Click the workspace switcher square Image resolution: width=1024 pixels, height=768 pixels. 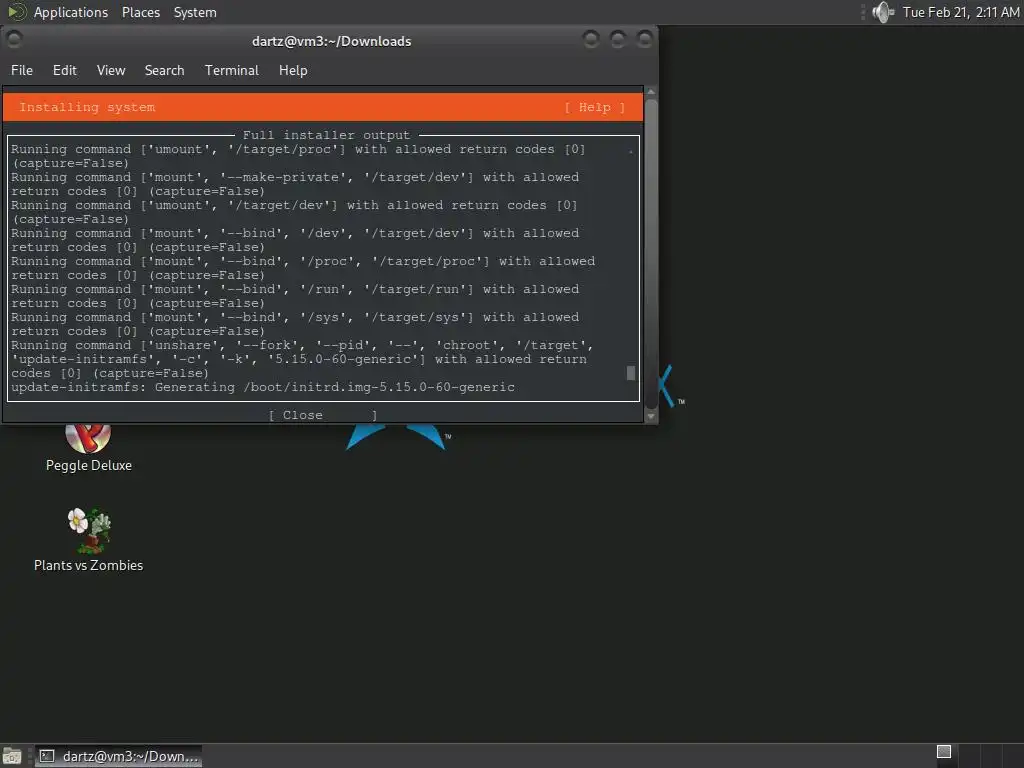[944, 752]
